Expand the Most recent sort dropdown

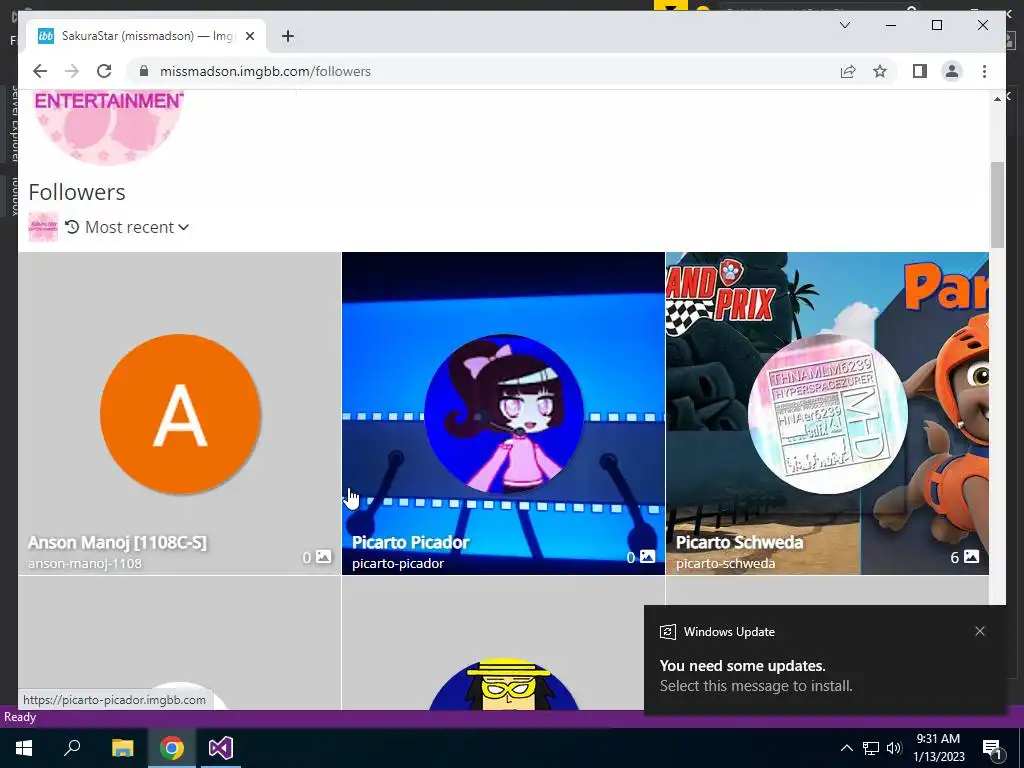tap(137, 227)
